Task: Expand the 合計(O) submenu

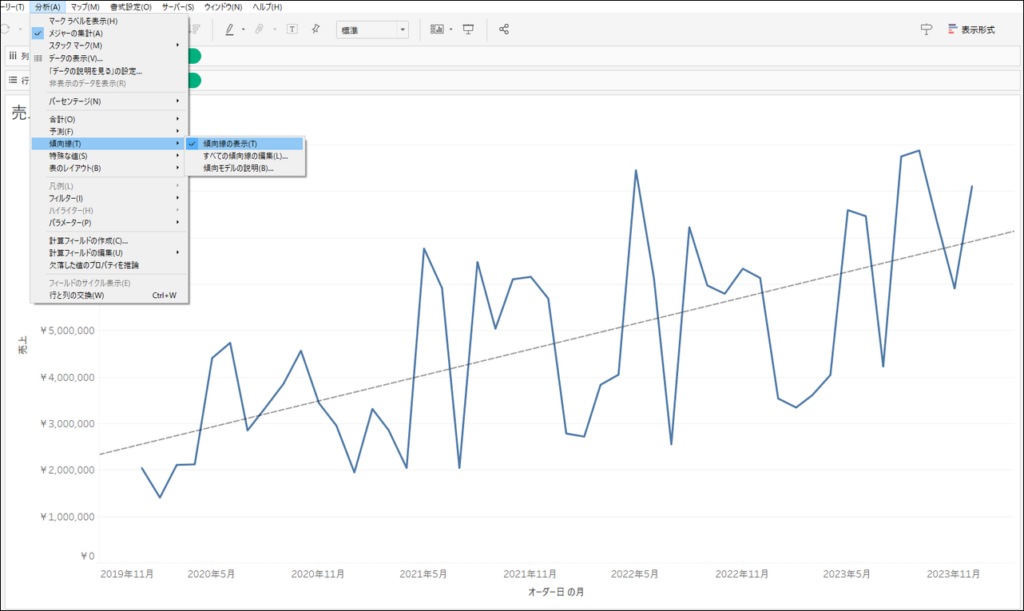Action: (62, 119)
